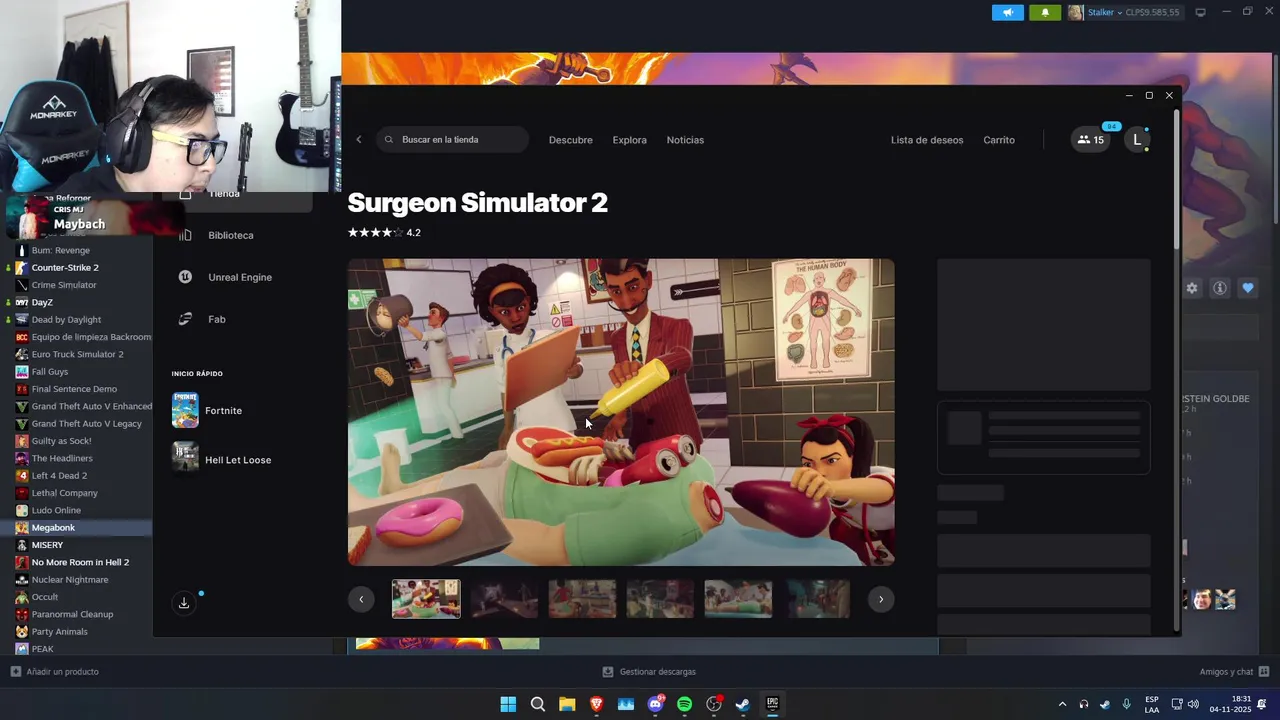1280x720 pixels.
Task: Open Epic account avatar L menu
Action: (1137, 140)
